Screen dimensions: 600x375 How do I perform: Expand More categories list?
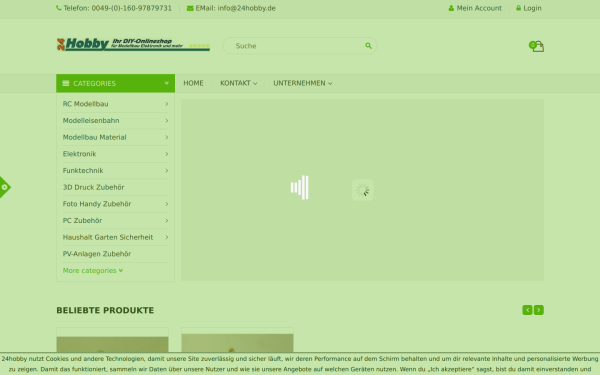93,271
